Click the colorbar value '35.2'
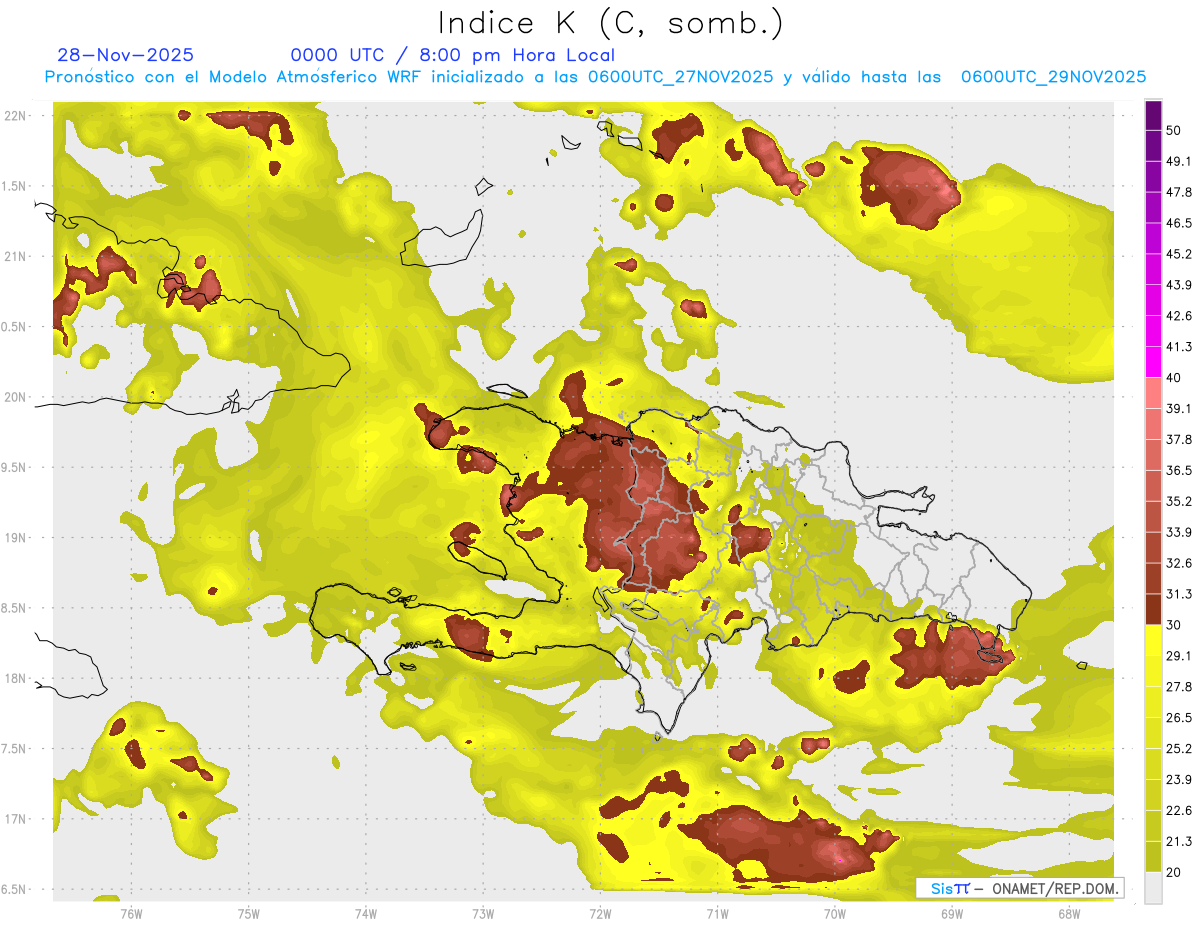The image size is (1200, 927). tap(1178, 501)
